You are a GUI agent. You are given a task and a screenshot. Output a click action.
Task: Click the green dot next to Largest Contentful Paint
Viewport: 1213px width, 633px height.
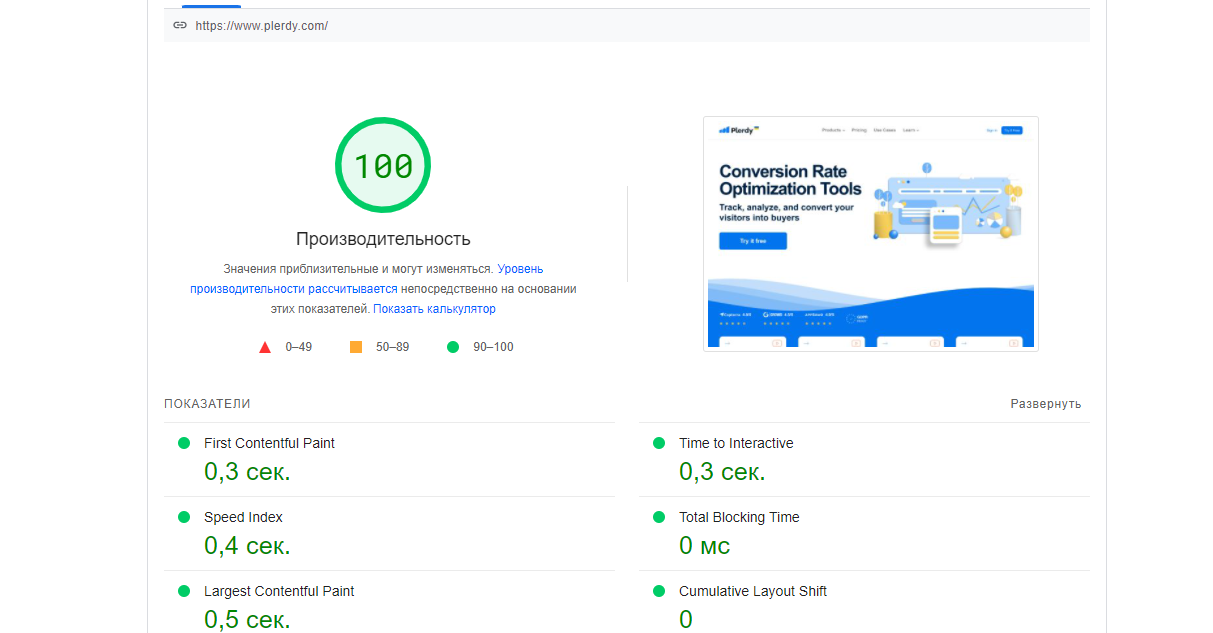click(x=186, y=591)
